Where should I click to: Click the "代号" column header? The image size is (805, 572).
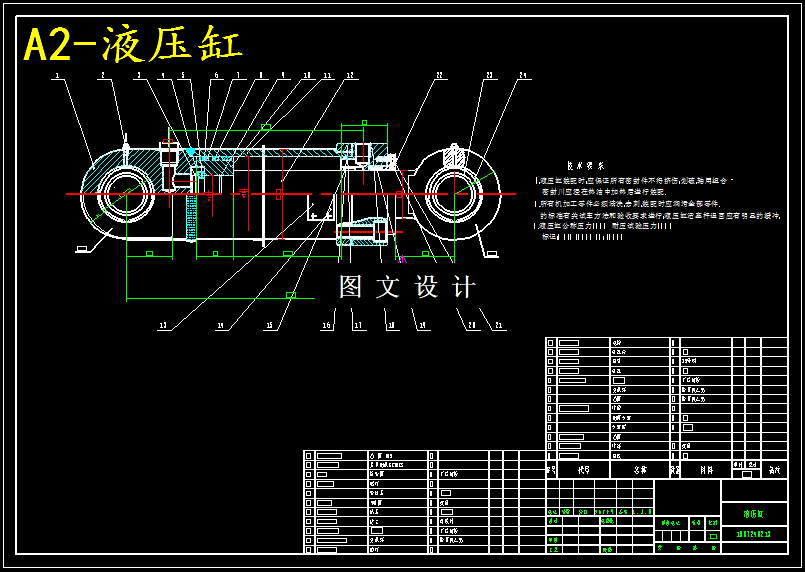(x=584, y=470)
